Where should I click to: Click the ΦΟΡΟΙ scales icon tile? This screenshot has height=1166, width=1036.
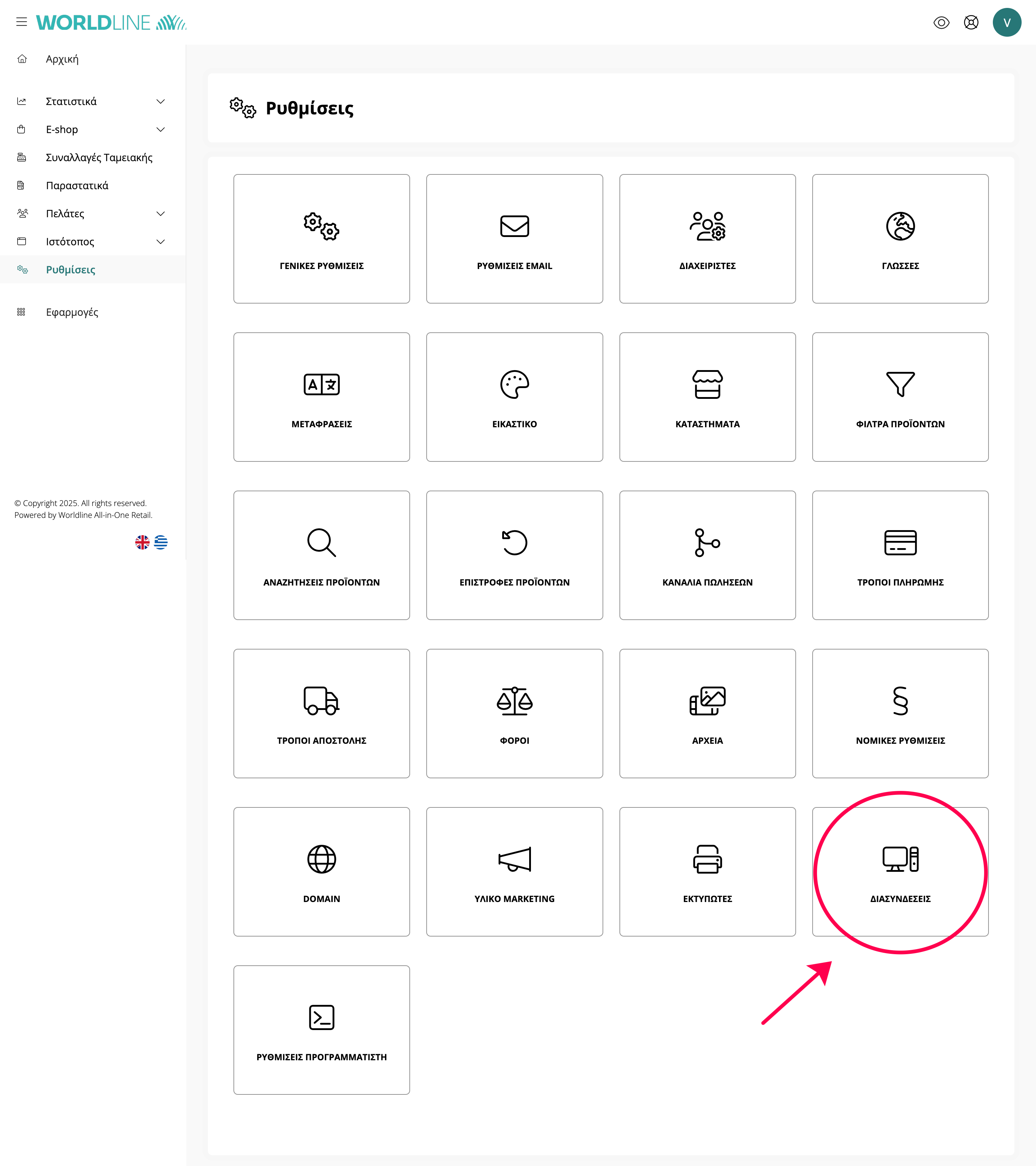point(514,713)
